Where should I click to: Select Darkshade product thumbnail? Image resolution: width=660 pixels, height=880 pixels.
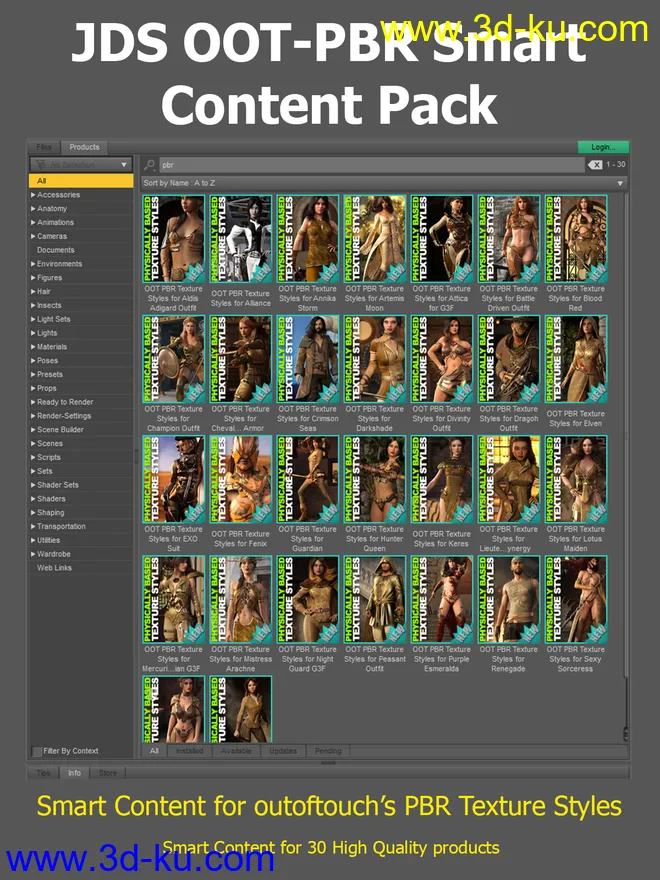[x=374, y=359]
